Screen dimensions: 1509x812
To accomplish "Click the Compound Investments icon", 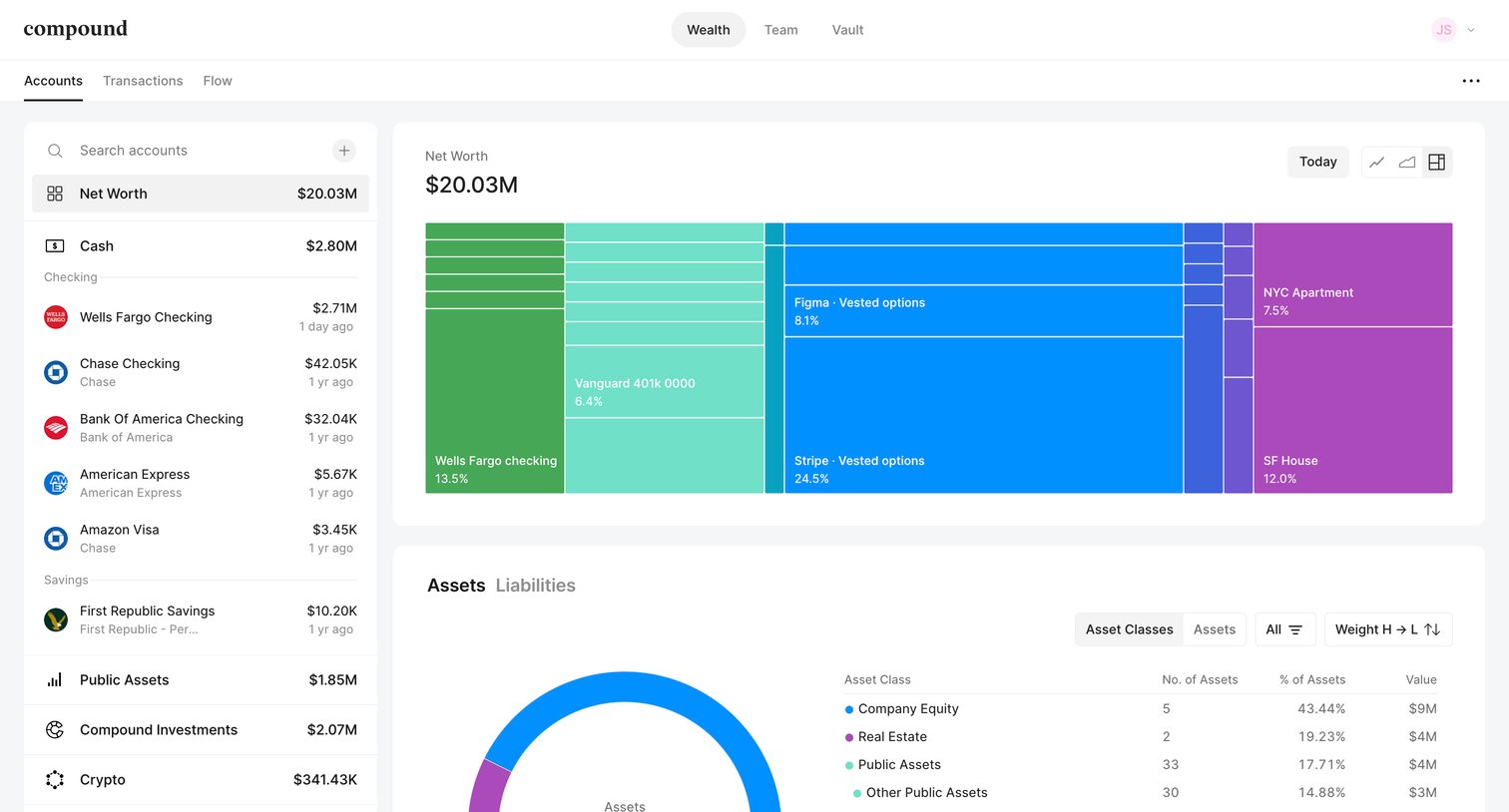I will (55, 730).
